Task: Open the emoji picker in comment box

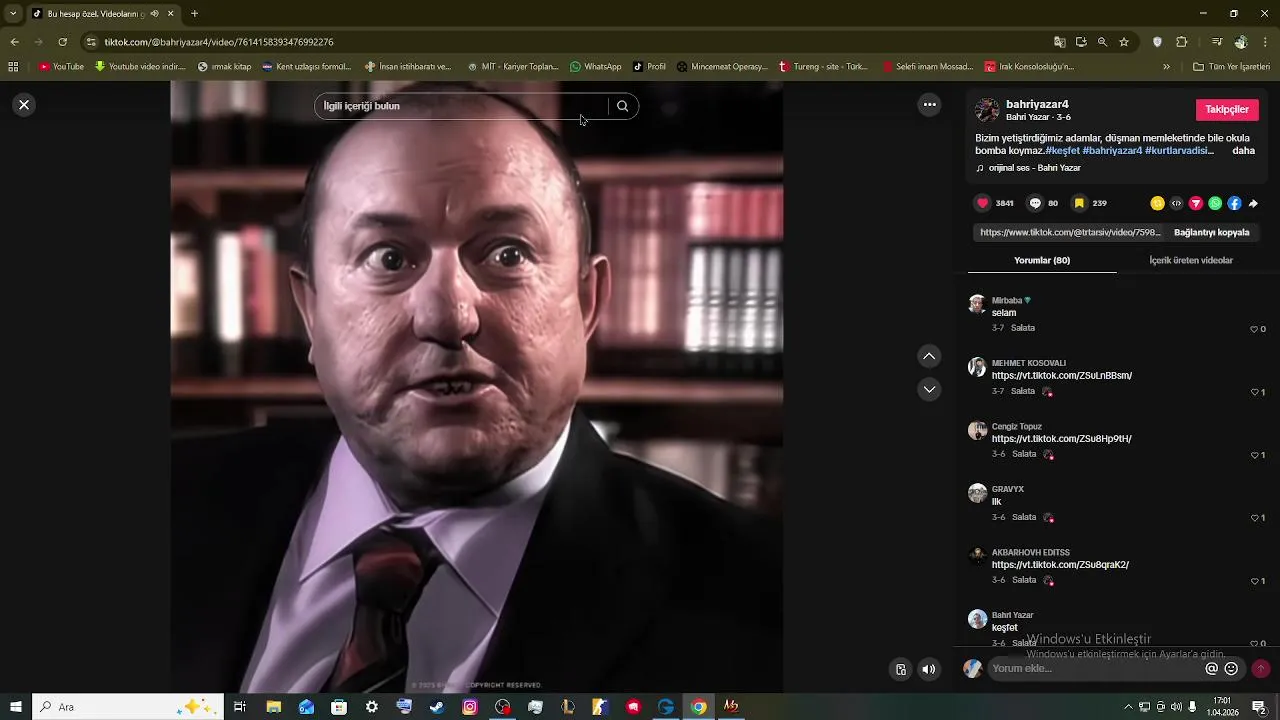Action: click(x=1231, y=669)
